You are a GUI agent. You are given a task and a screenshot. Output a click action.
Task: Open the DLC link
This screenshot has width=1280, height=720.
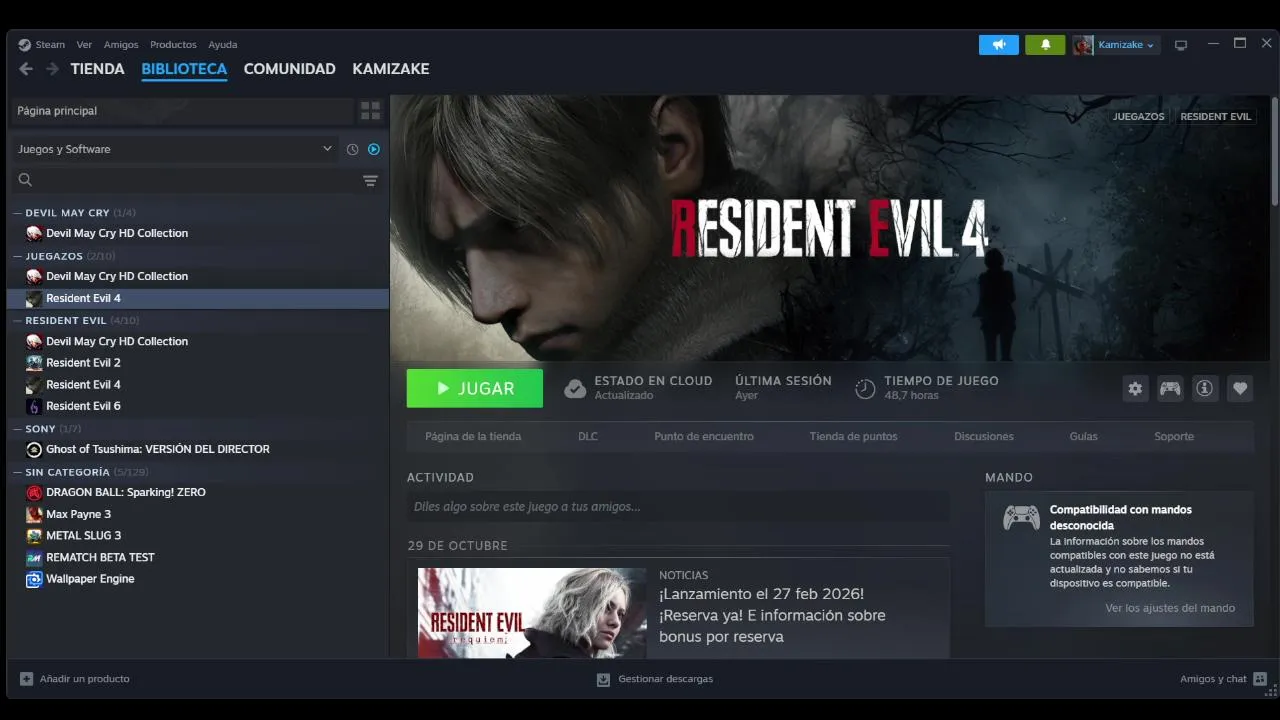click(588, 437)
